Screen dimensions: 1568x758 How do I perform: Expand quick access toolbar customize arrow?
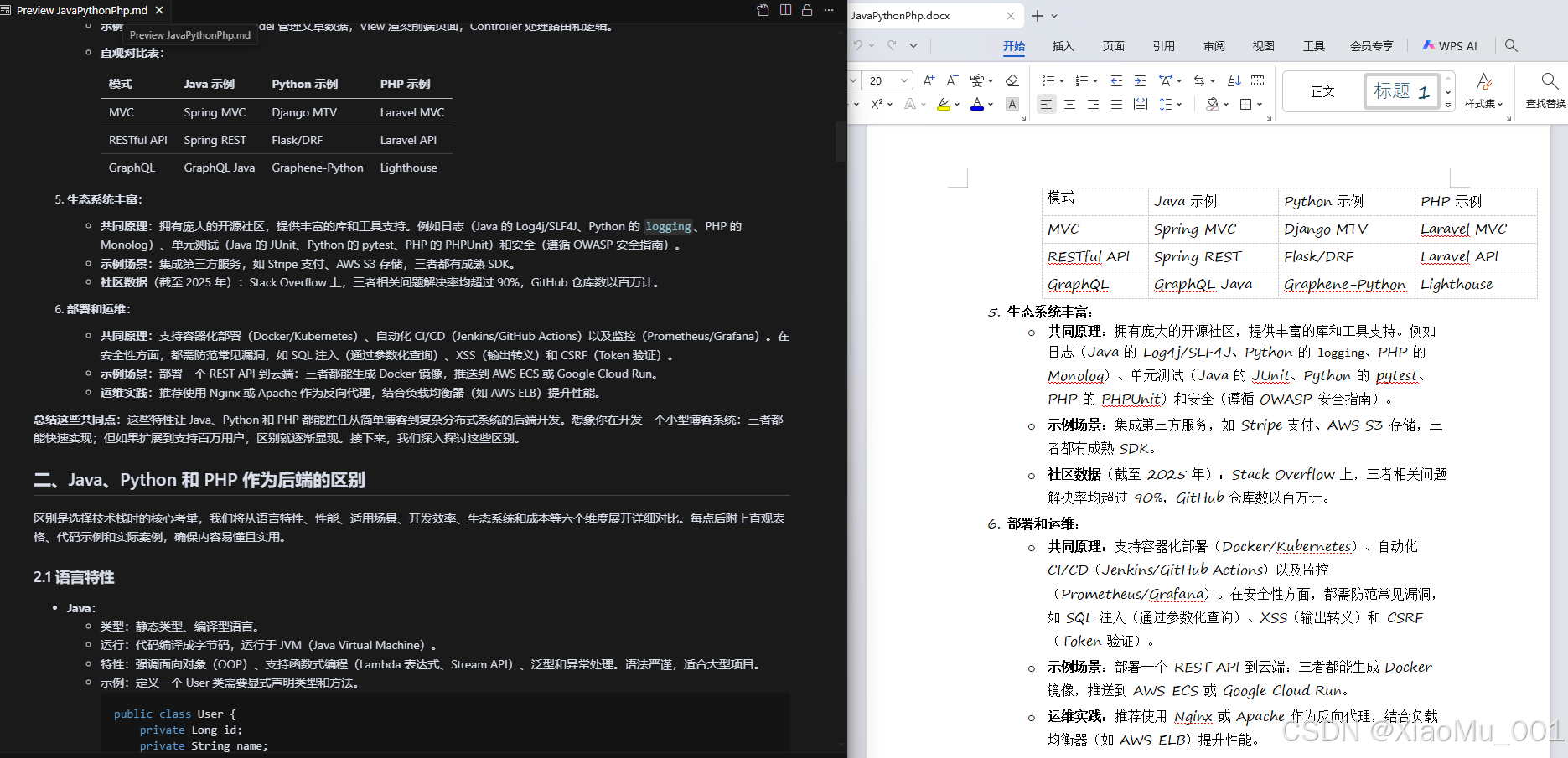pos(913,46)
